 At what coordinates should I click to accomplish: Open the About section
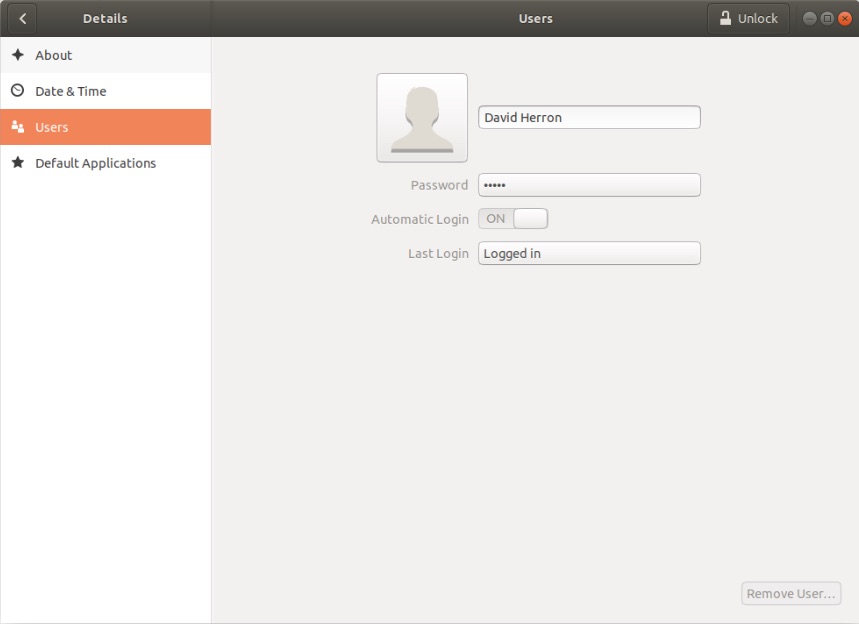pyautogui.click(x=106, y=55)
